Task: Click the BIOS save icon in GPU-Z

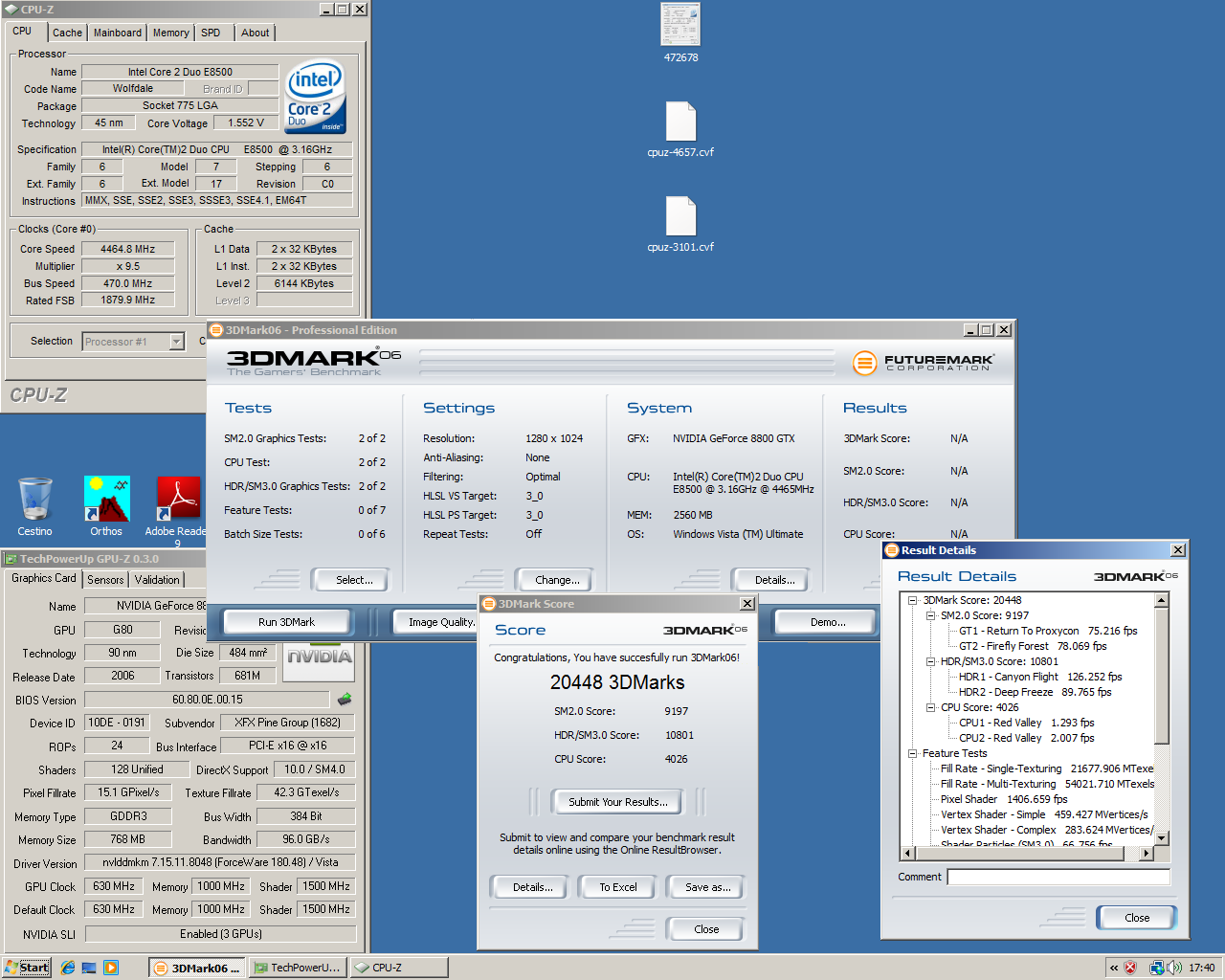Action: (345, 700)
